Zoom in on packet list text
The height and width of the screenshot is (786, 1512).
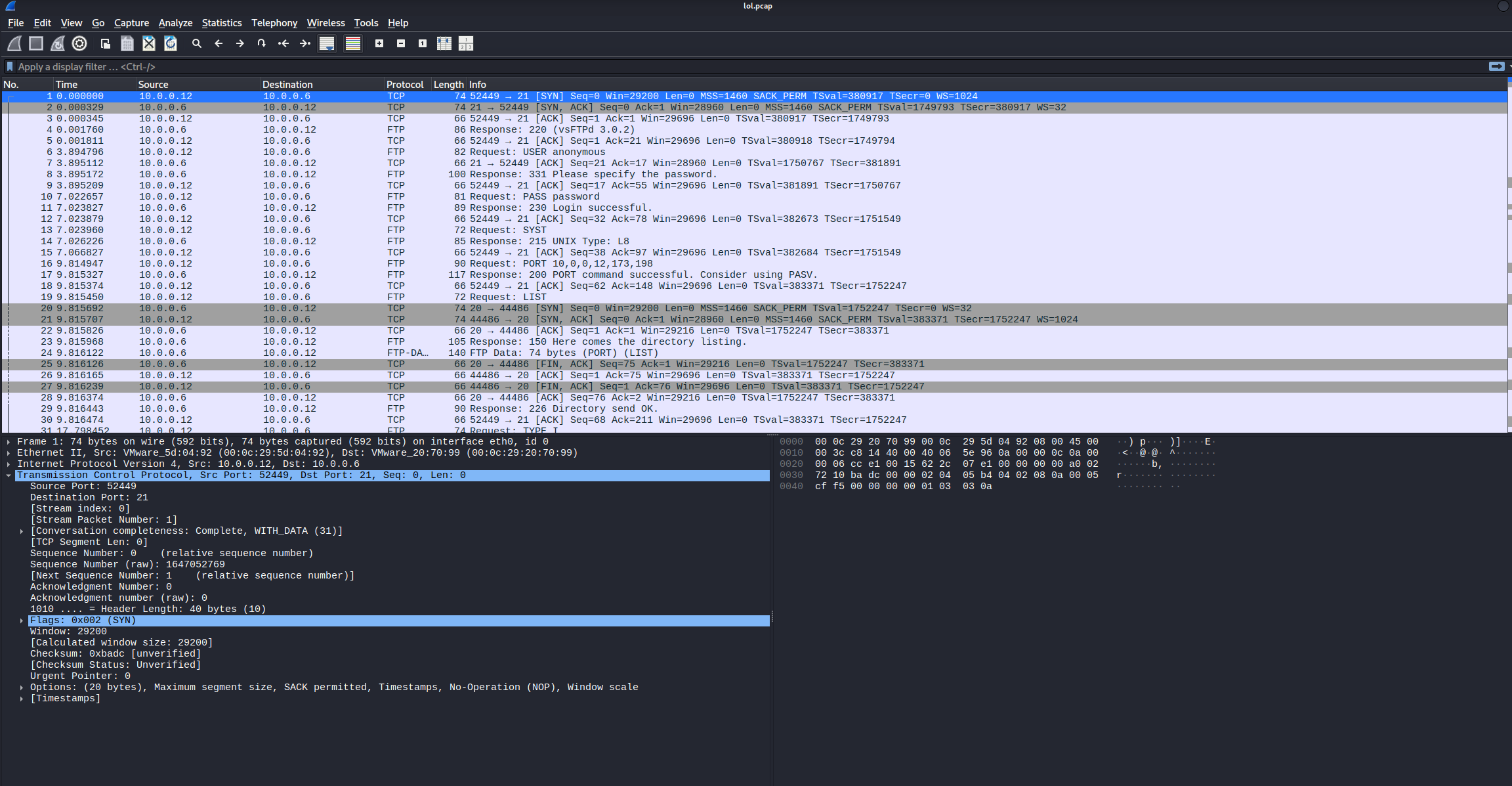[x=379, y=43]
